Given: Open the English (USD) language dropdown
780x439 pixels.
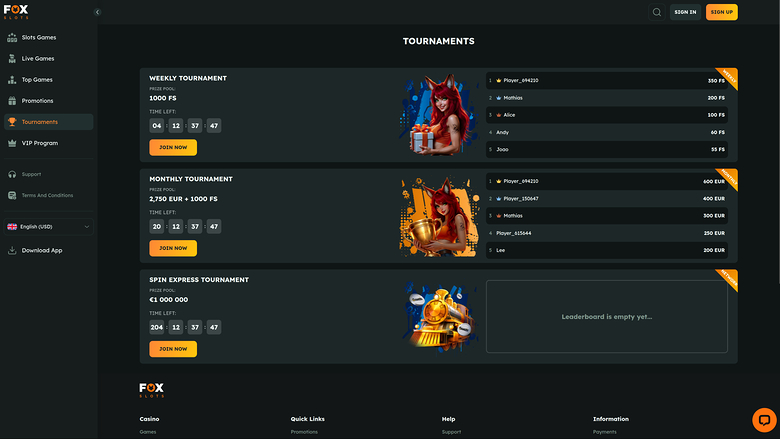Looking at the screenshot, I should click(48, 227).
